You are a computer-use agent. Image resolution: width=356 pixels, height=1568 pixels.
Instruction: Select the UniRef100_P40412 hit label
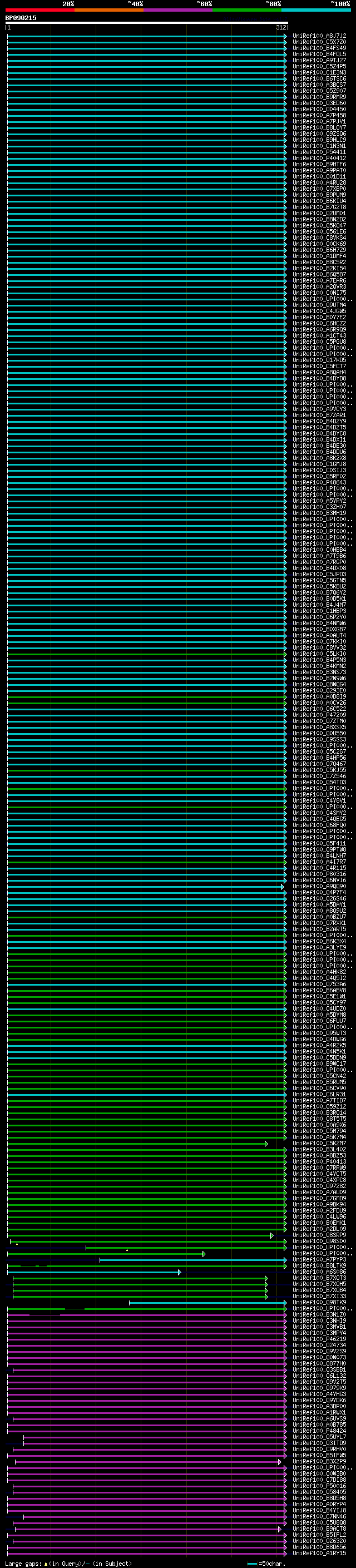[319, 159]
